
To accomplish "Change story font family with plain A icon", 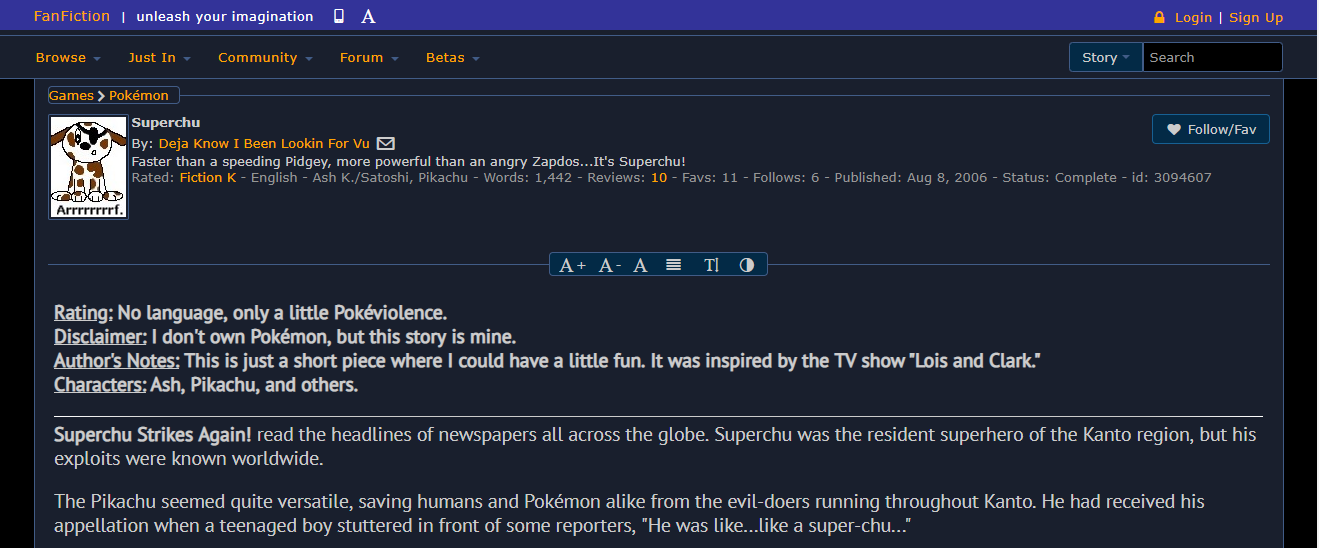I will pos(641,265).
